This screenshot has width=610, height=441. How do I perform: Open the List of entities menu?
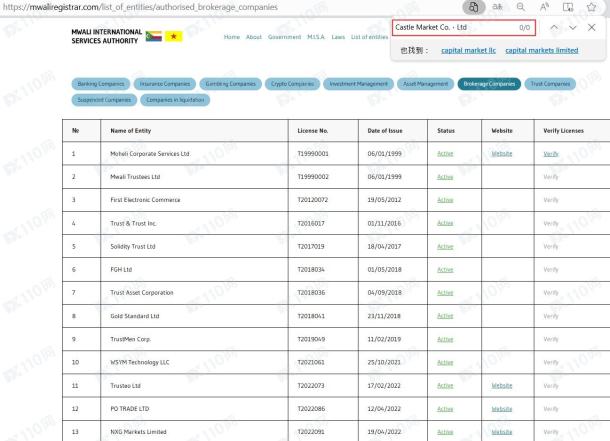click(369, 37)
